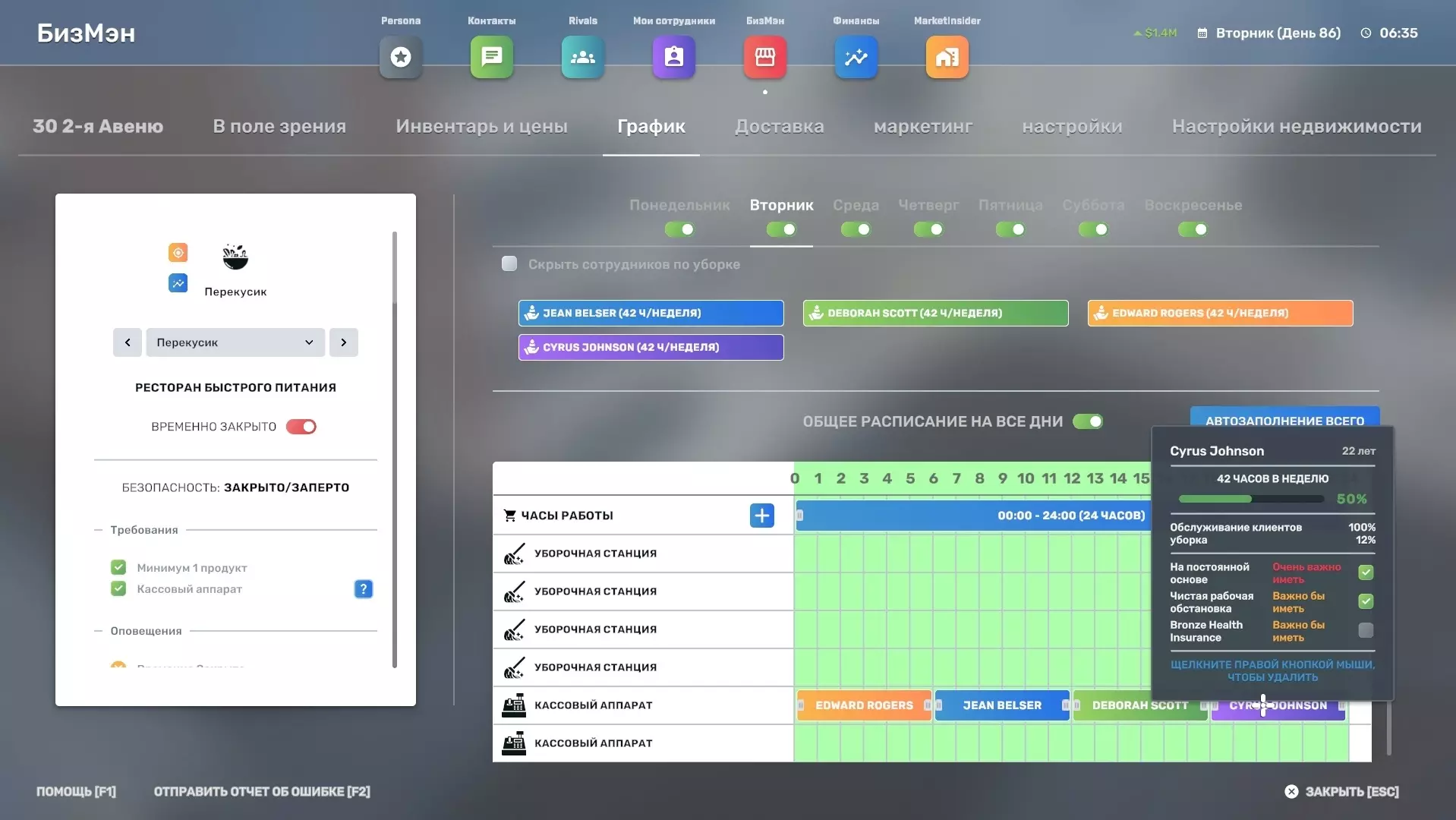Toggle the Четверг day switch
Viewport: 1456px width, 820px height.
pyautogui.click(x=928, y=229)
